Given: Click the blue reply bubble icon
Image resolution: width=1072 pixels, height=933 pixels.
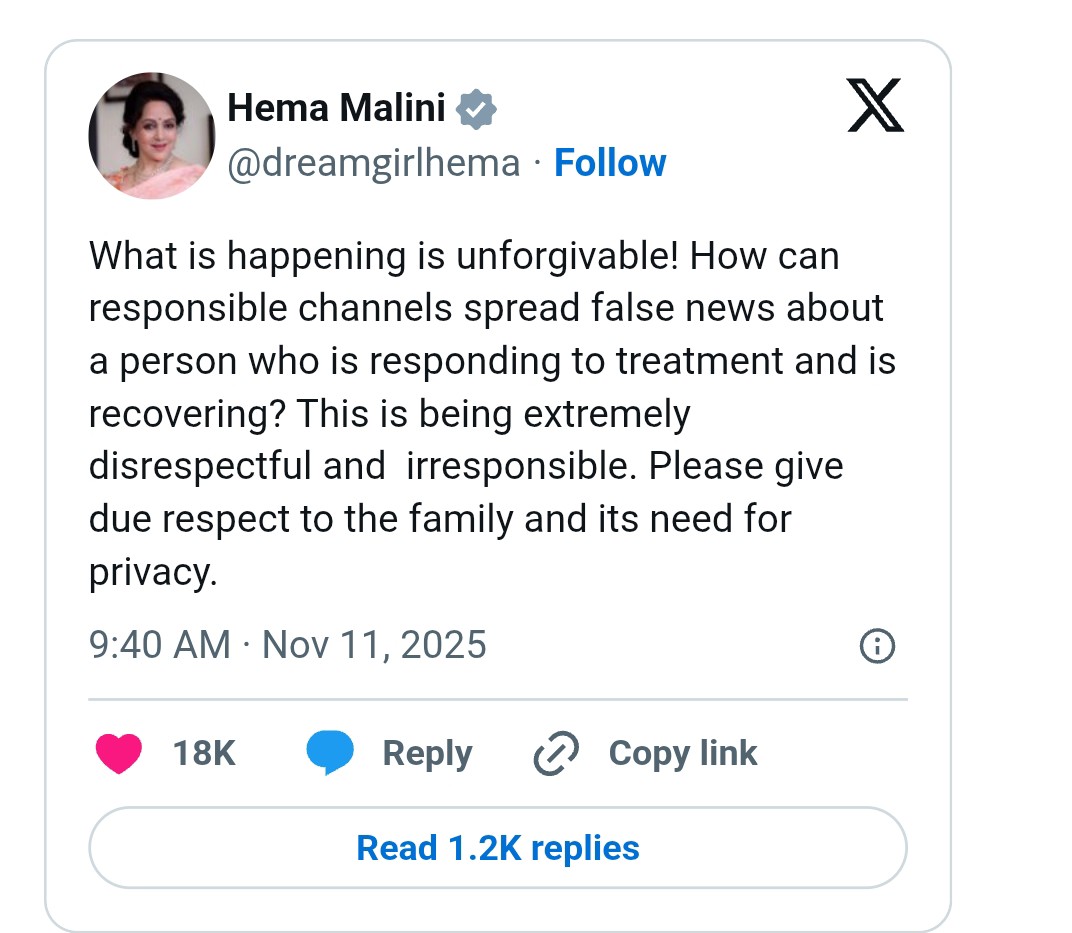Looking at the screenshot, I should pyautogui.click(x=330, y=753).
